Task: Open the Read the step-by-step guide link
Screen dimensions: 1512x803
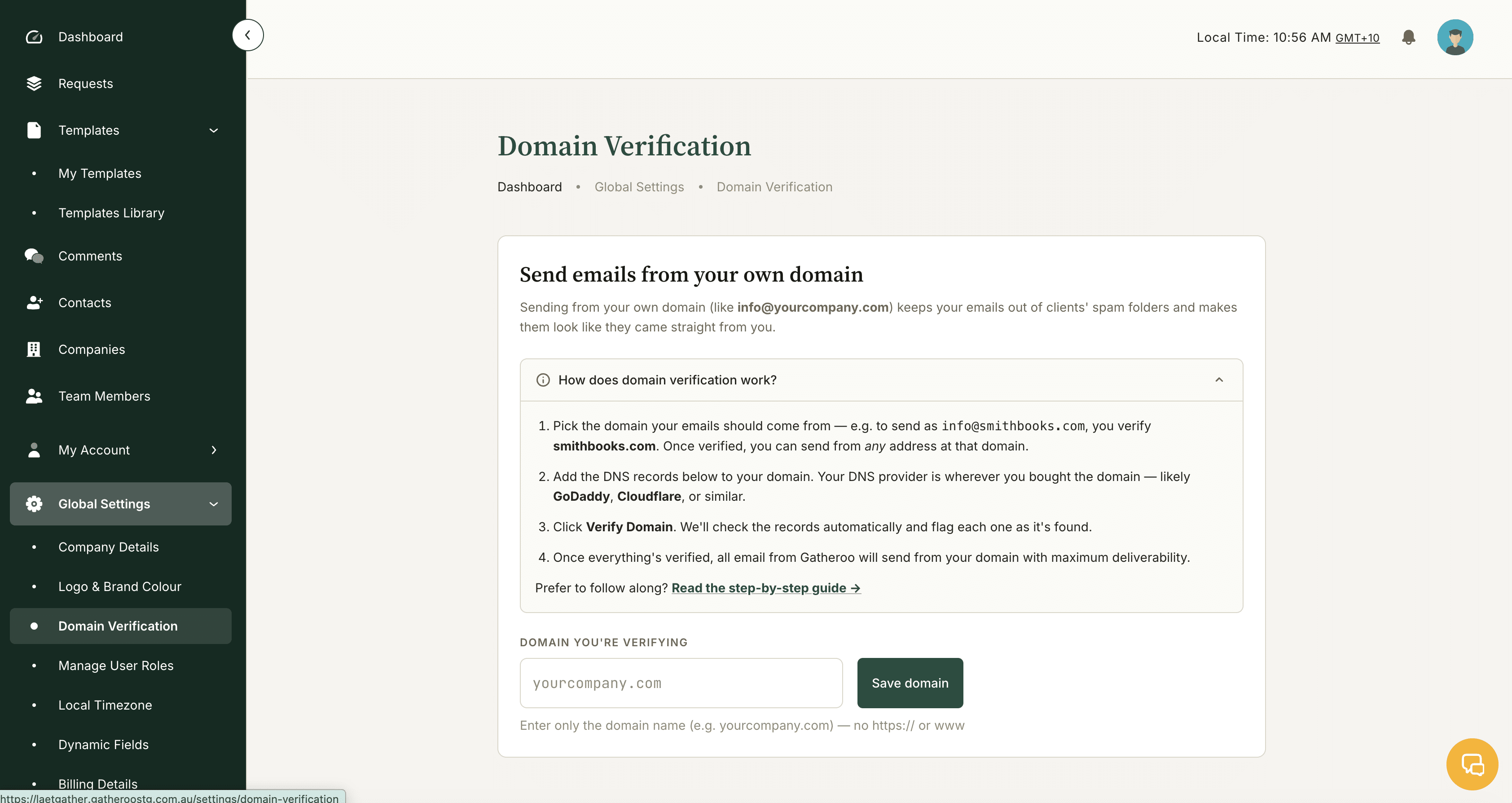Action: click(766, 588)
